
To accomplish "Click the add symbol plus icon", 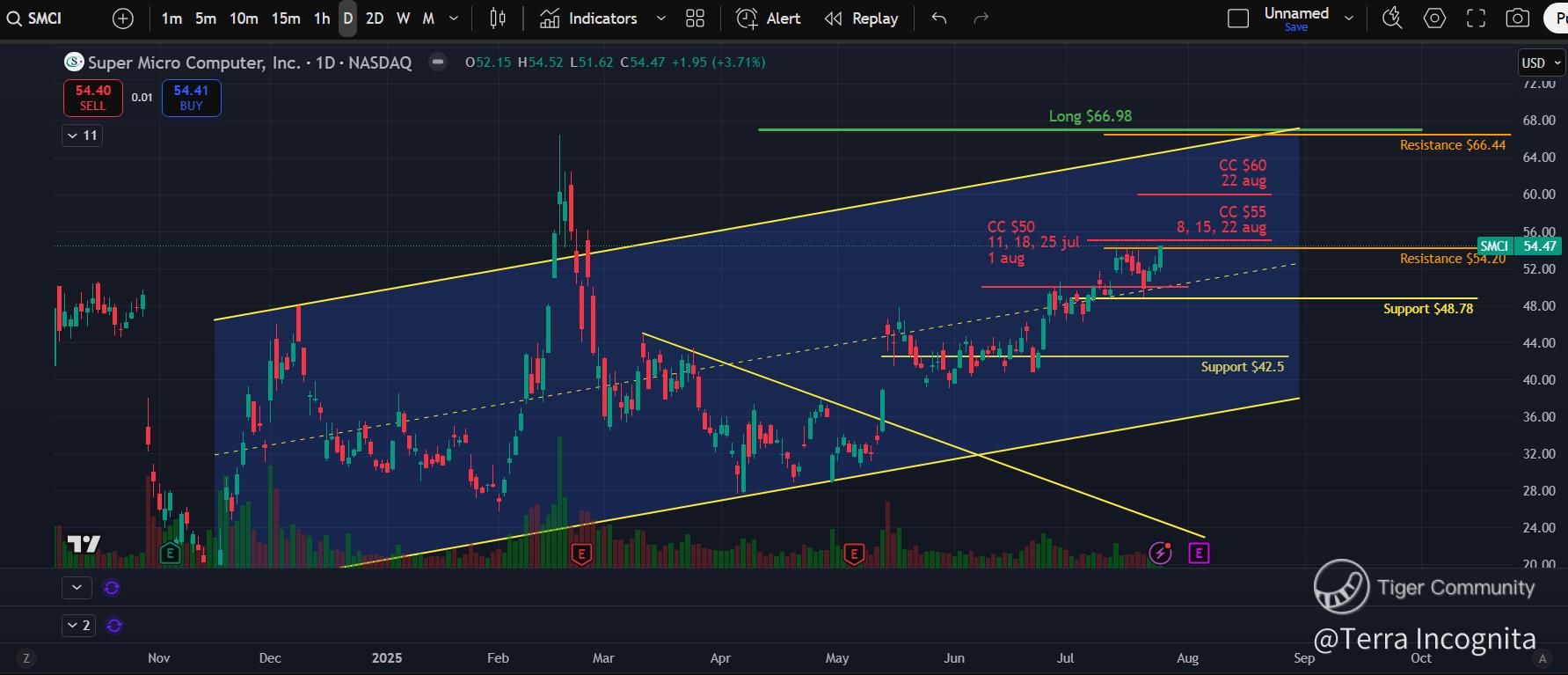I will pos(123,18).
